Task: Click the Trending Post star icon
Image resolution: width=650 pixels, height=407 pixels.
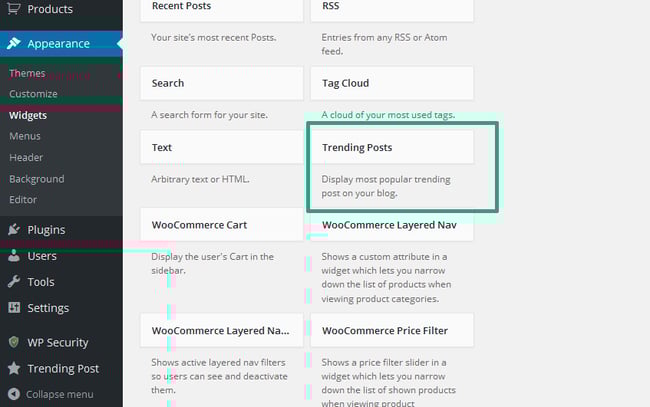Action: pos(13,368)
